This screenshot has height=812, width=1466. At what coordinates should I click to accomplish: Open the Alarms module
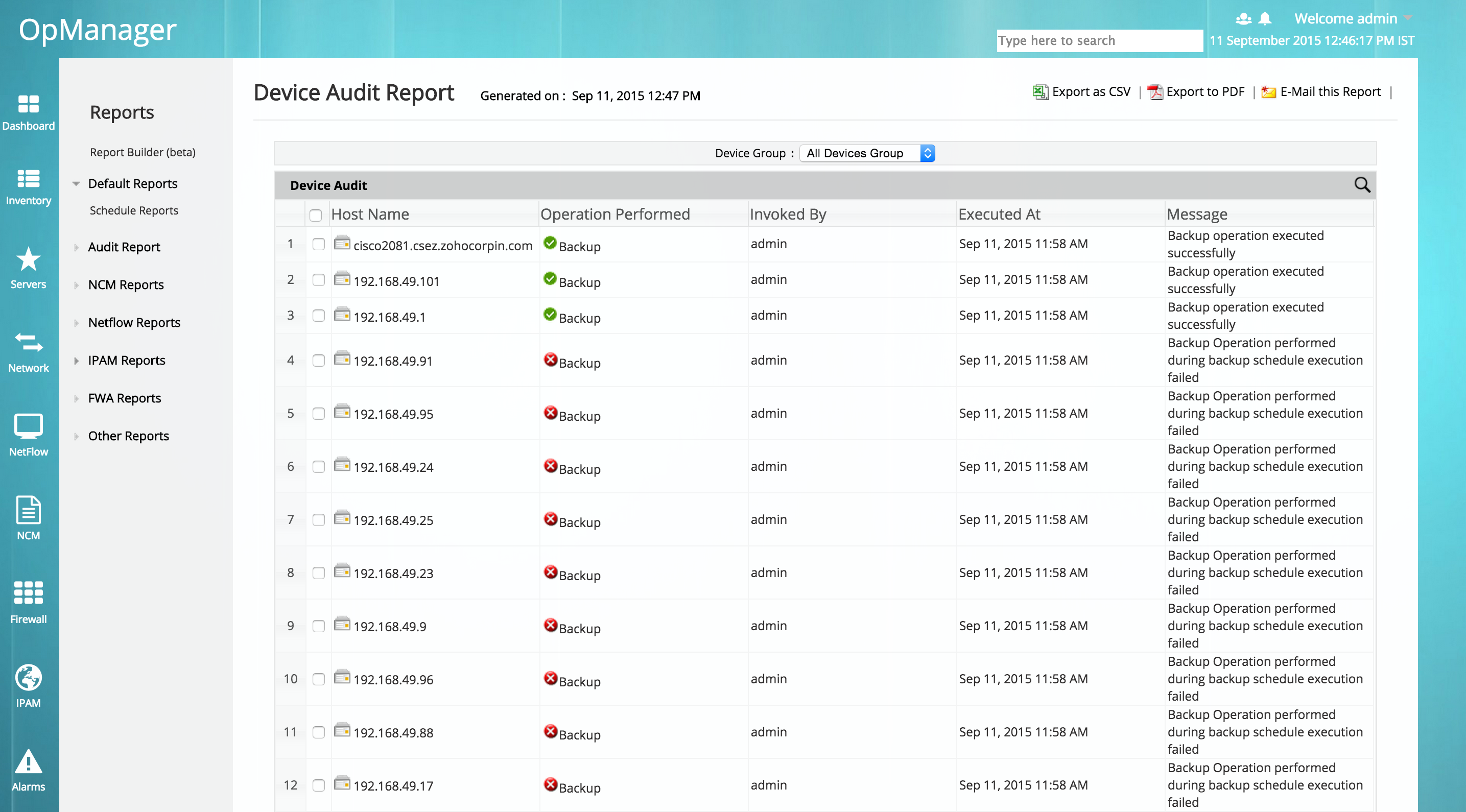[x=29, y=768]
